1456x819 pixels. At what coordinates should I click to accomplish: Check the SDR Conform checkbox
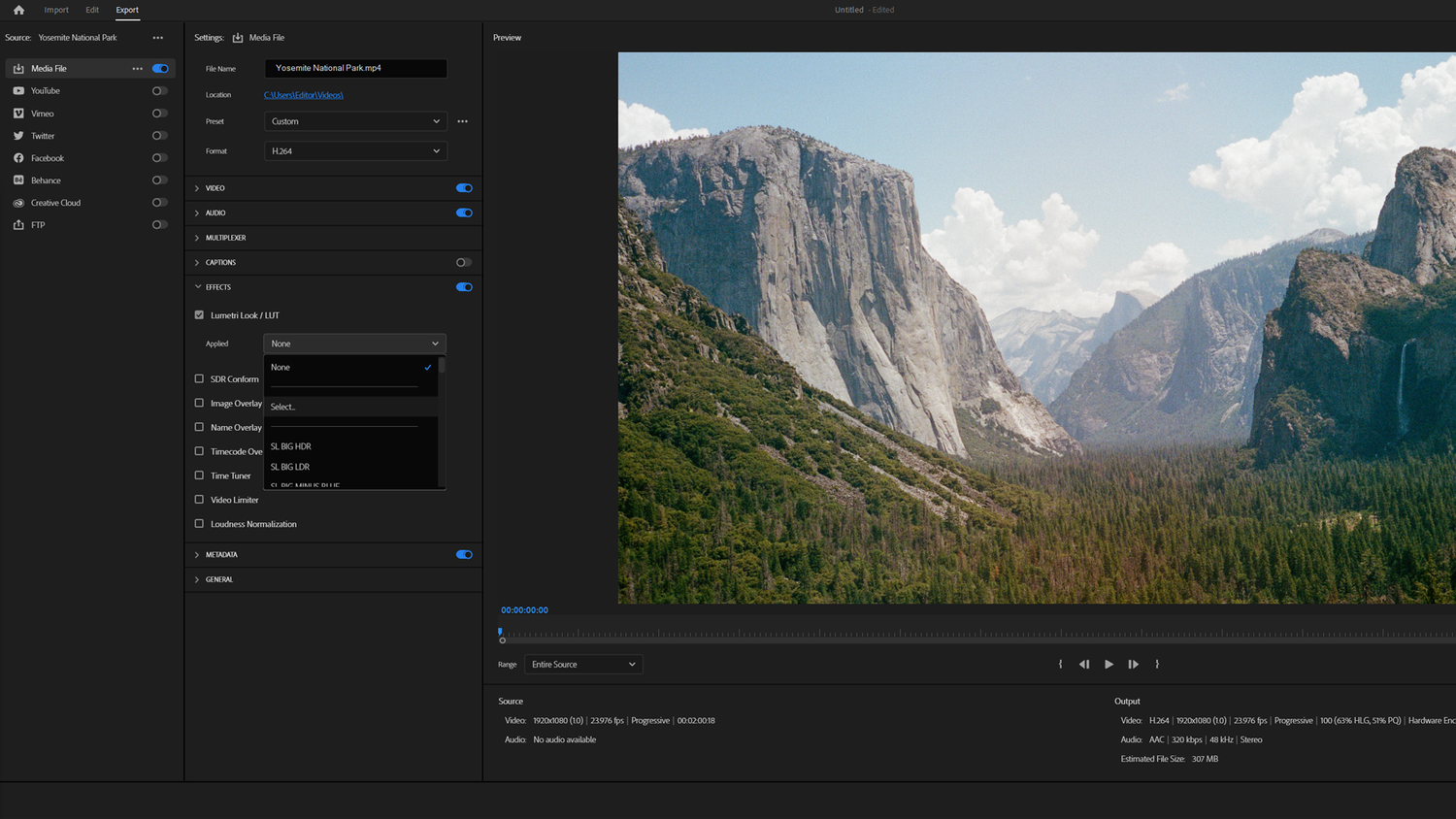pos(199,378)
